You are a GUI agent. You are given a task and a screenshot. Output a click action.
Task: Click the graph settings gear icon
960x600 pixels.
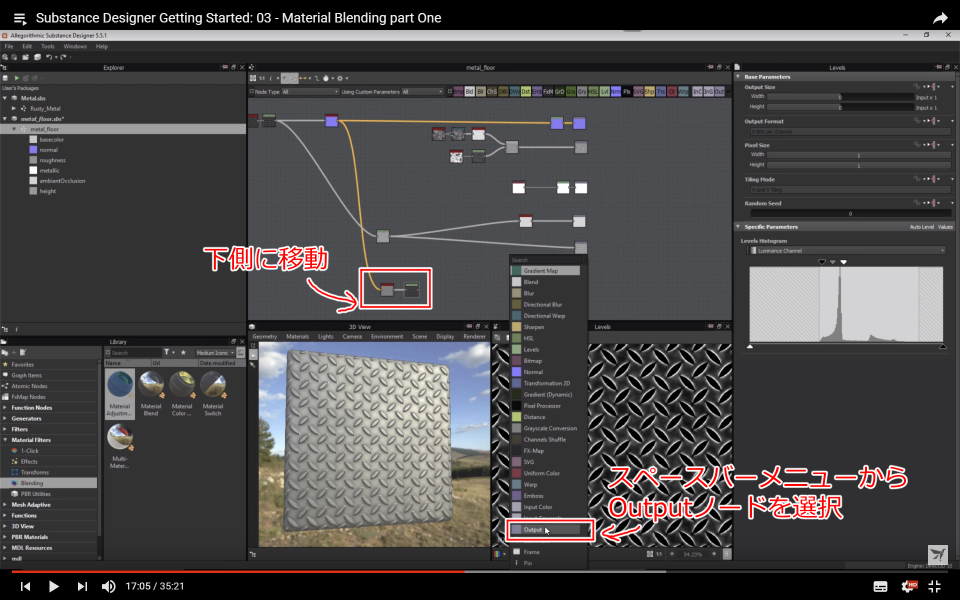pos(340,78)
